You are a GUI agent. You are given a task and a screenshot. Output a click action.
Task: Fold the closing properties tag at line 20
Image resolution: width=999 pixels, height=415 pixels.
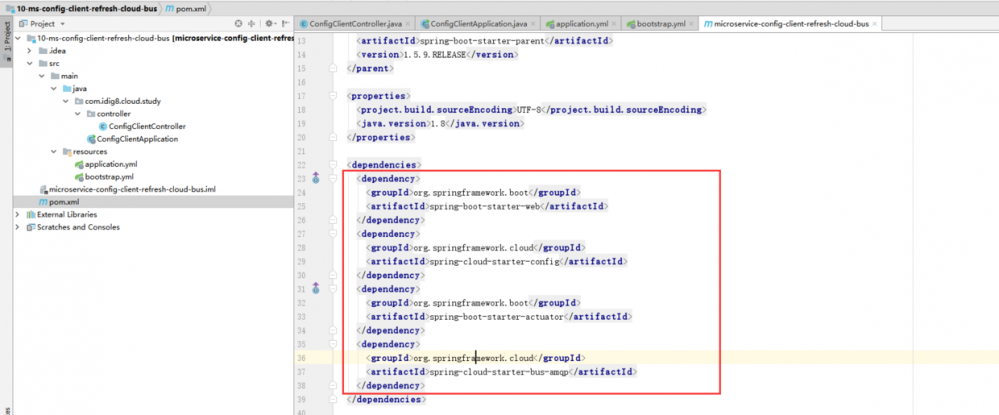[x=333, y=137]
